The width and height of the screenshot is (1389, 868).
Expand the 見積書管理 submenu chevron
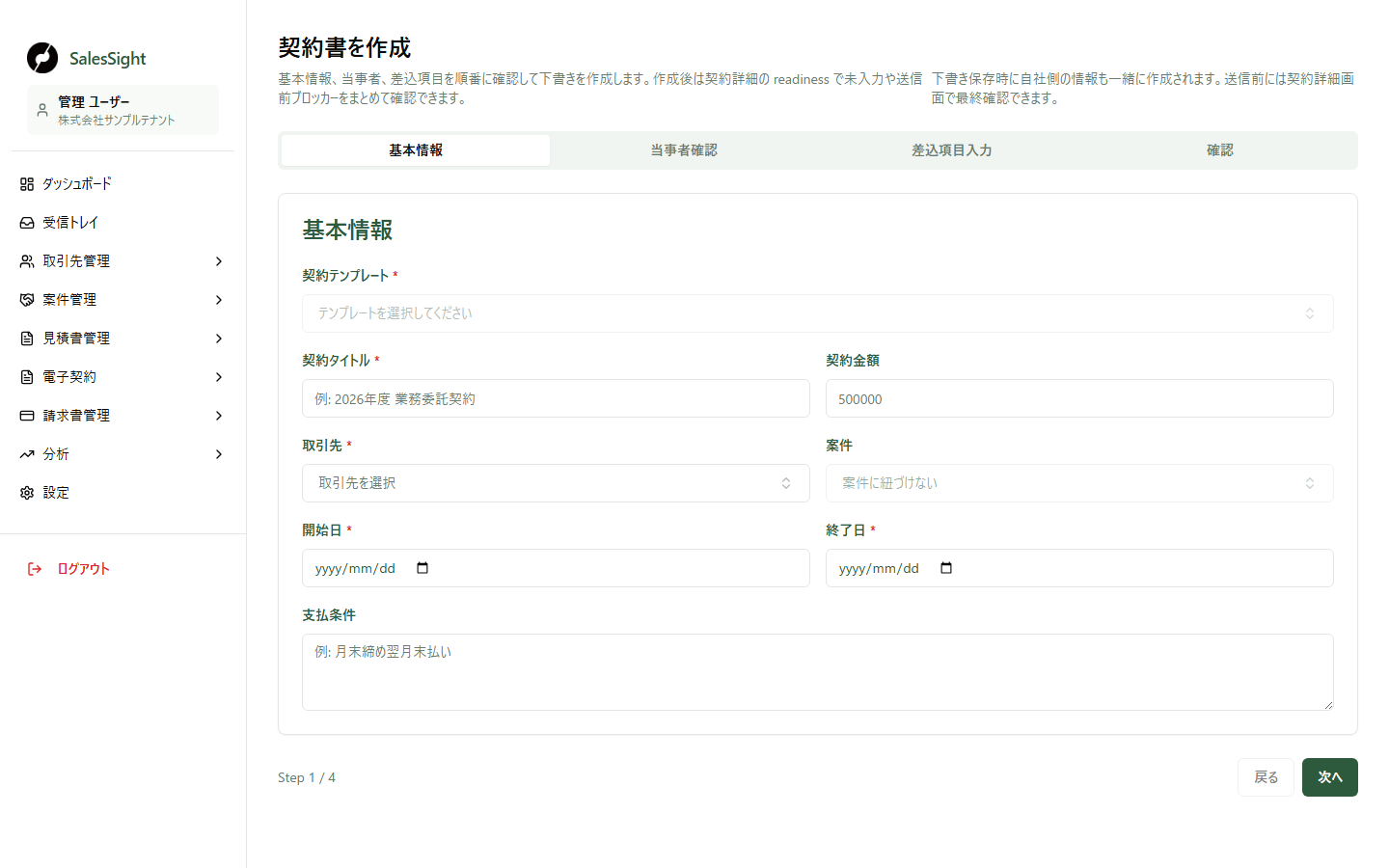coord(219,339)
